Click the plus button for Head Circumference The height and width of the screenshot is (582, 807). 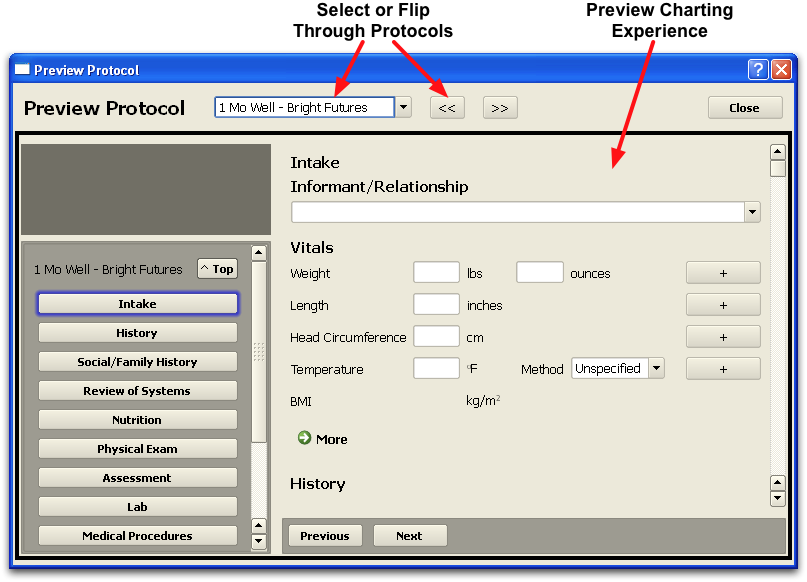click(723, 337)
